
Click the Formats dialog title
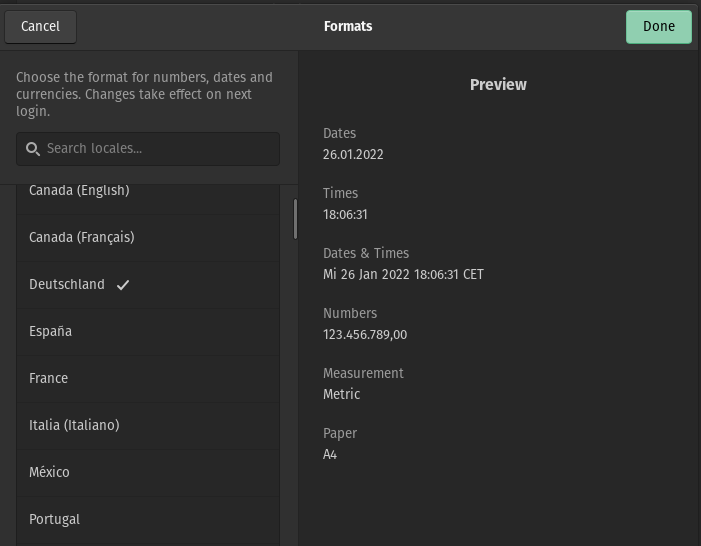click(x=348, y=26)
